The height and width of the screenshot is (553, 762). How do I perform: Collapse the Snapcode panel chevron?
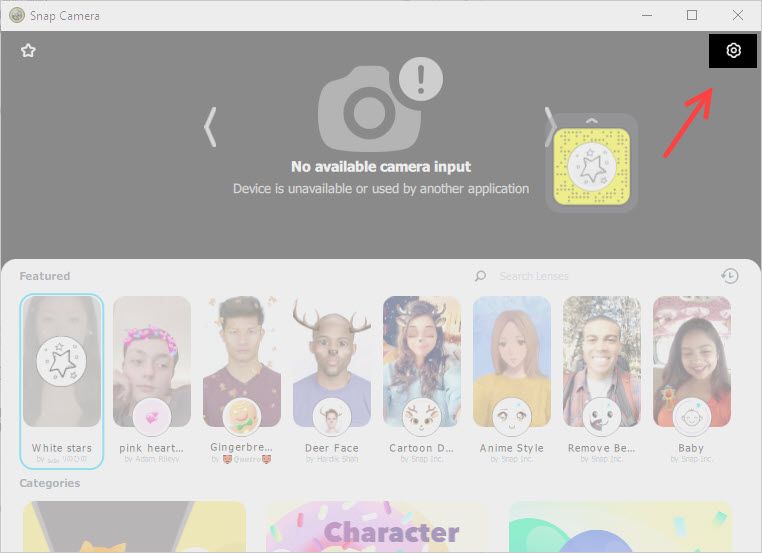tap(591, 121)
